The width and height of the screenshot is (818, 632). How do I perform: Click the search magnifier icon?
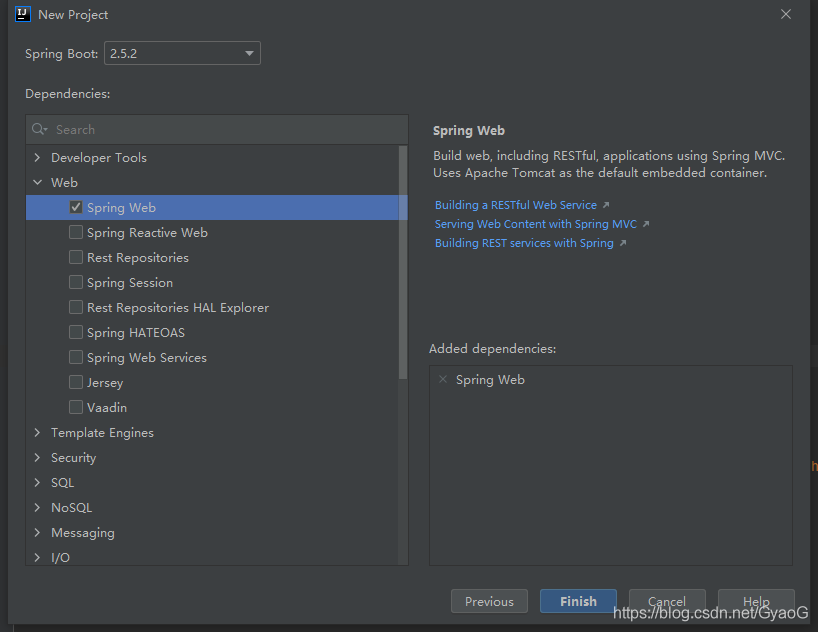pos(39,129)
